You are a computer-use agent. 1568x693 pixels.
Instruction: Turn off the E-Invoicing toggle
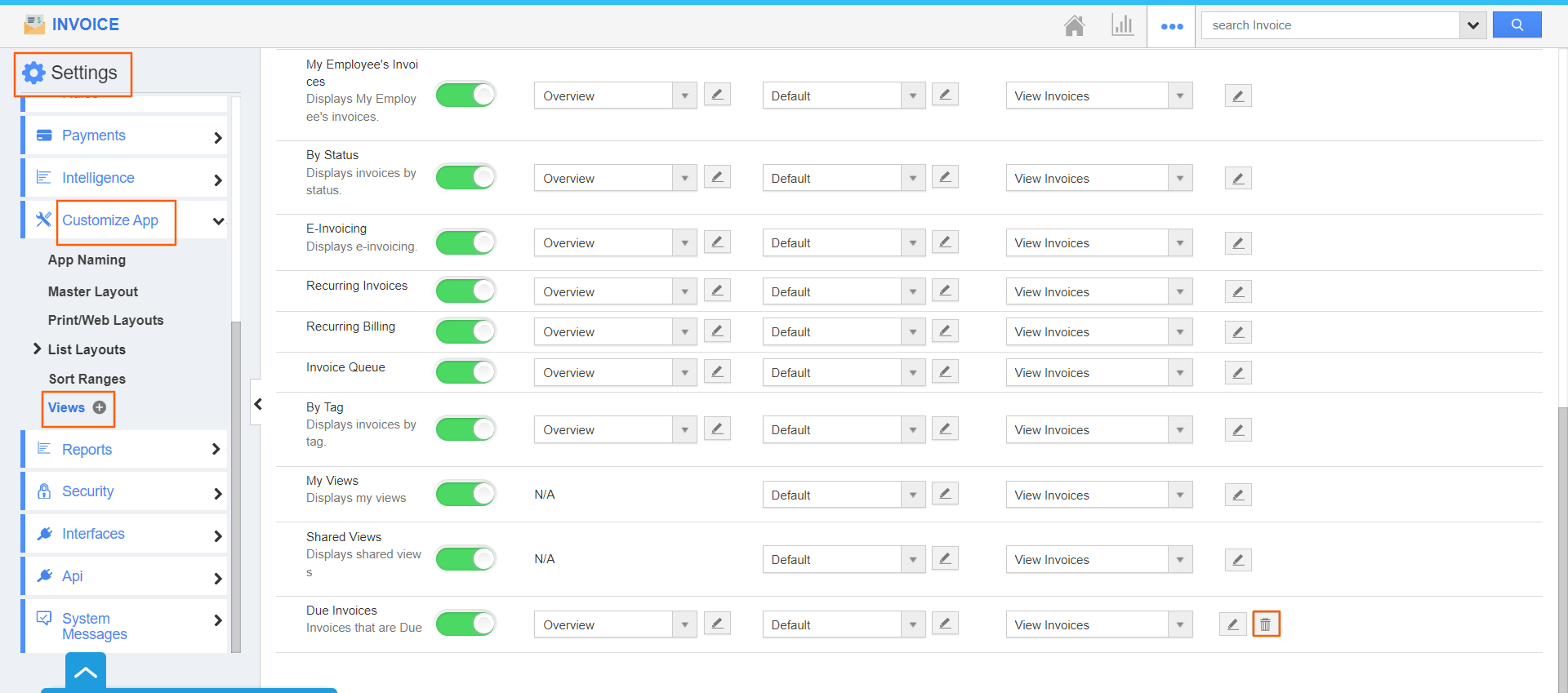tap(465, 242)
